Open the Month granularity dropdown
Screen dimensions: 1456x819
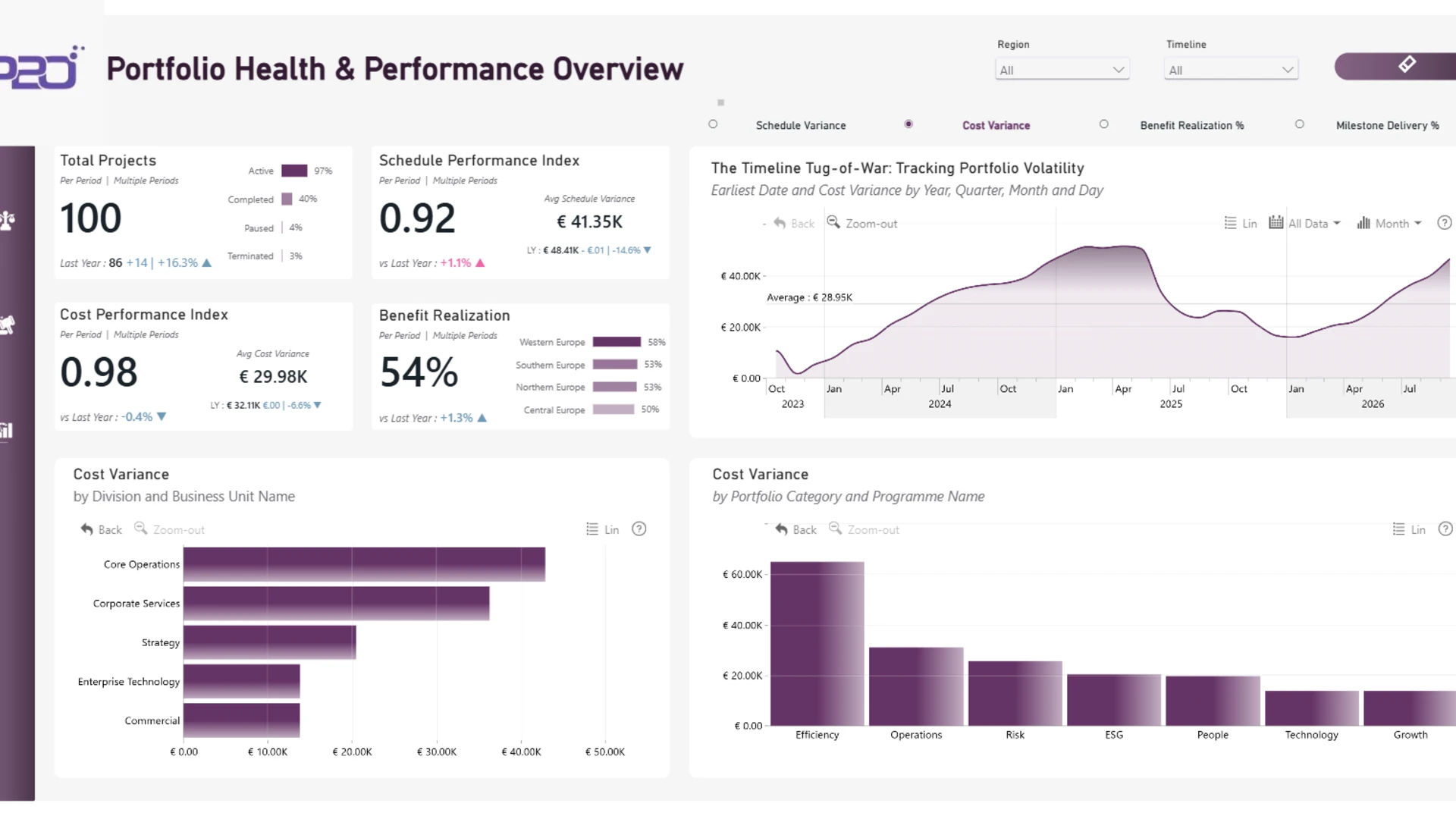(1389, 223)
